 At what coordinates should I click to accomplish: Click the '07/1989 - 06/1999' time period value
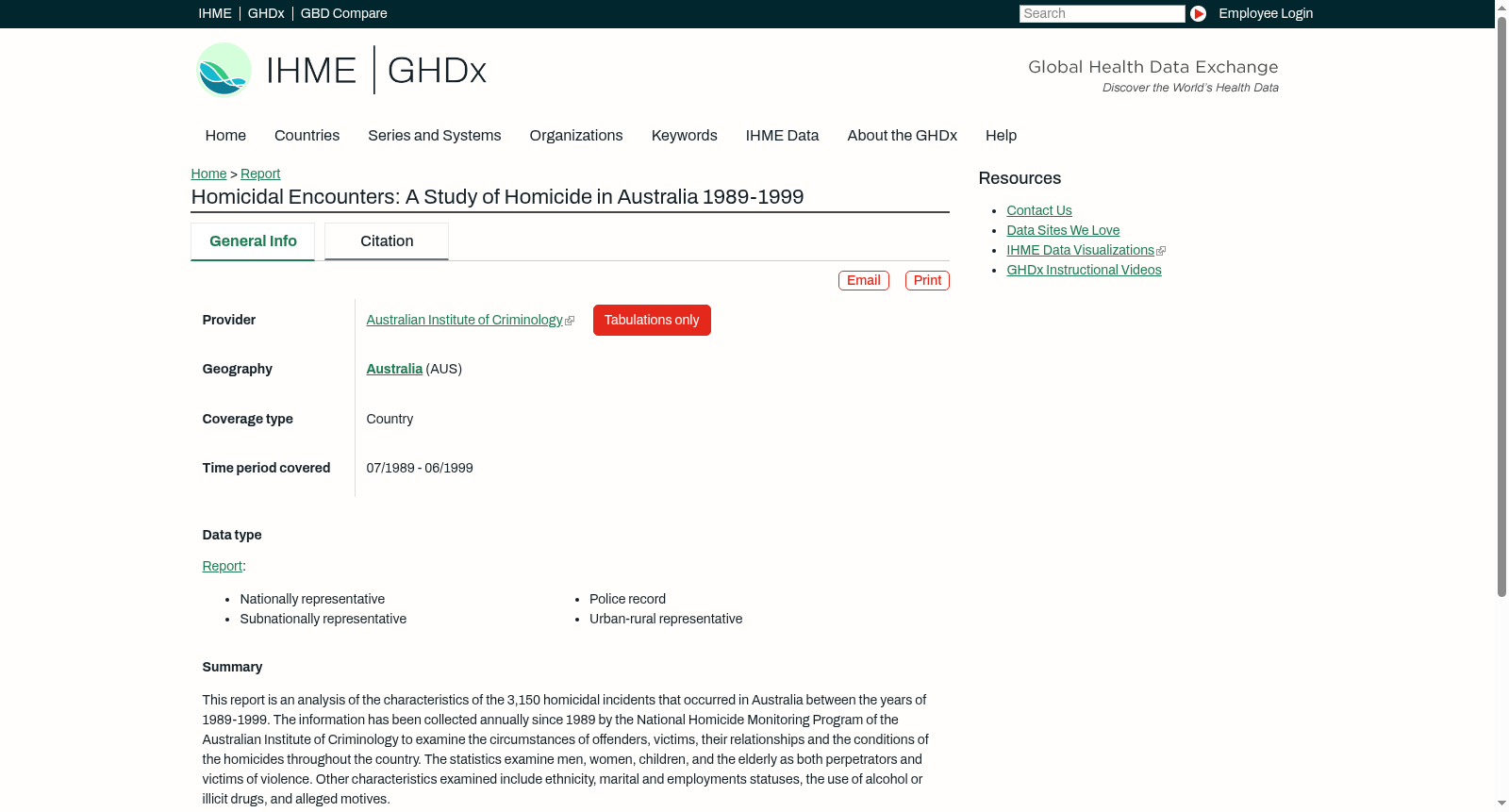420,469
